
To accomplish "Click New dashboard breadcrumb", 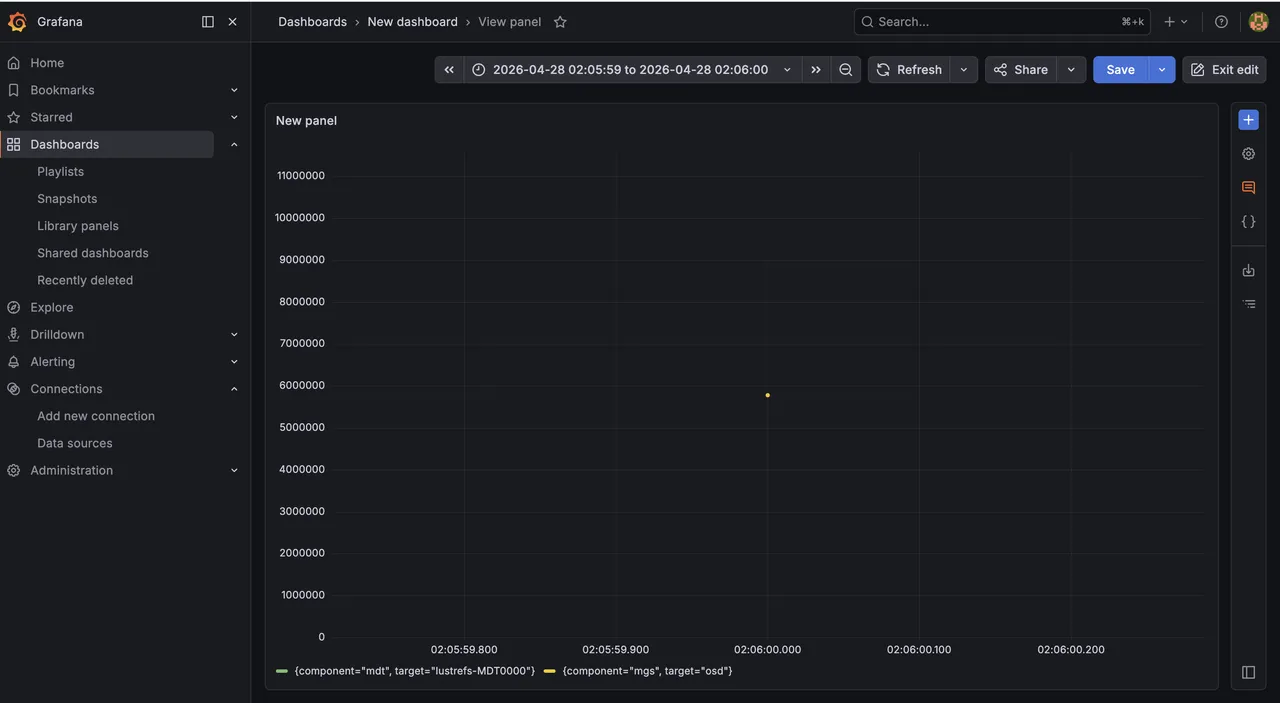I will 412,21.
